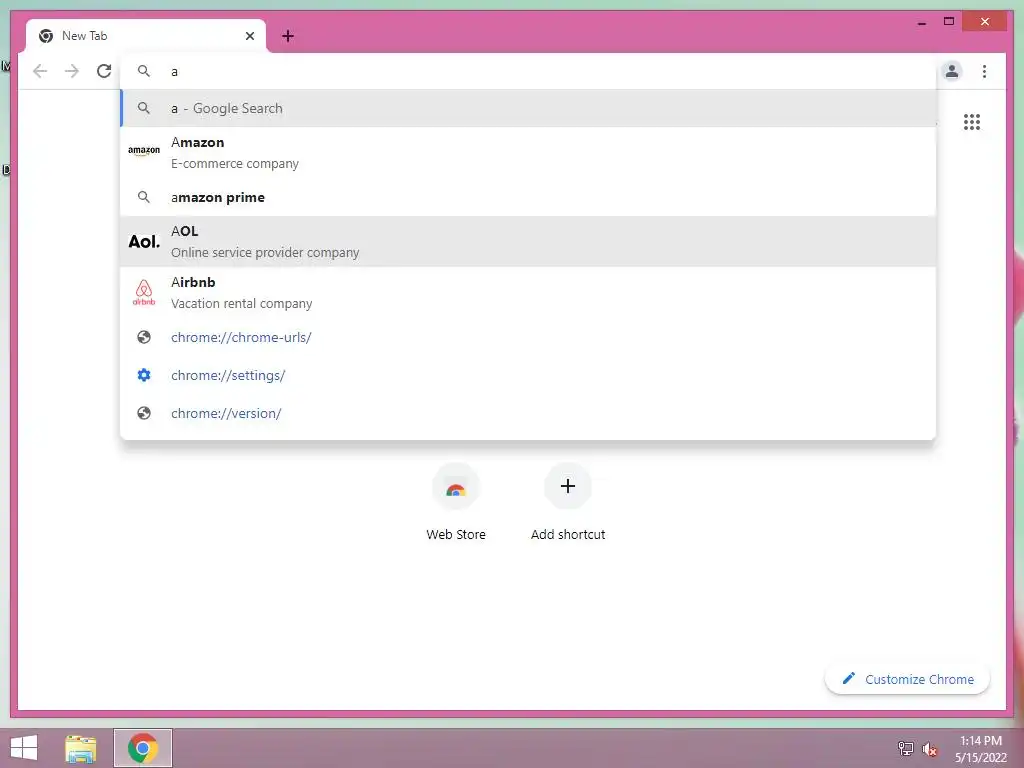Select the Amazon E-commerce company suggestion

tap(528, 153)
